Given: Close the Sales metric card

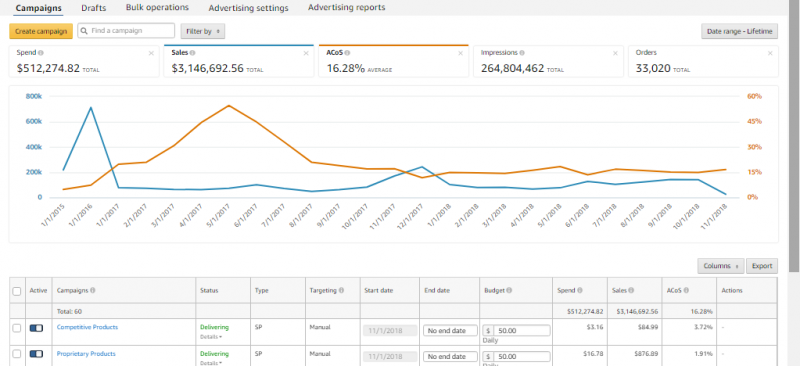Looking at the screenshot, I should 306,53.
